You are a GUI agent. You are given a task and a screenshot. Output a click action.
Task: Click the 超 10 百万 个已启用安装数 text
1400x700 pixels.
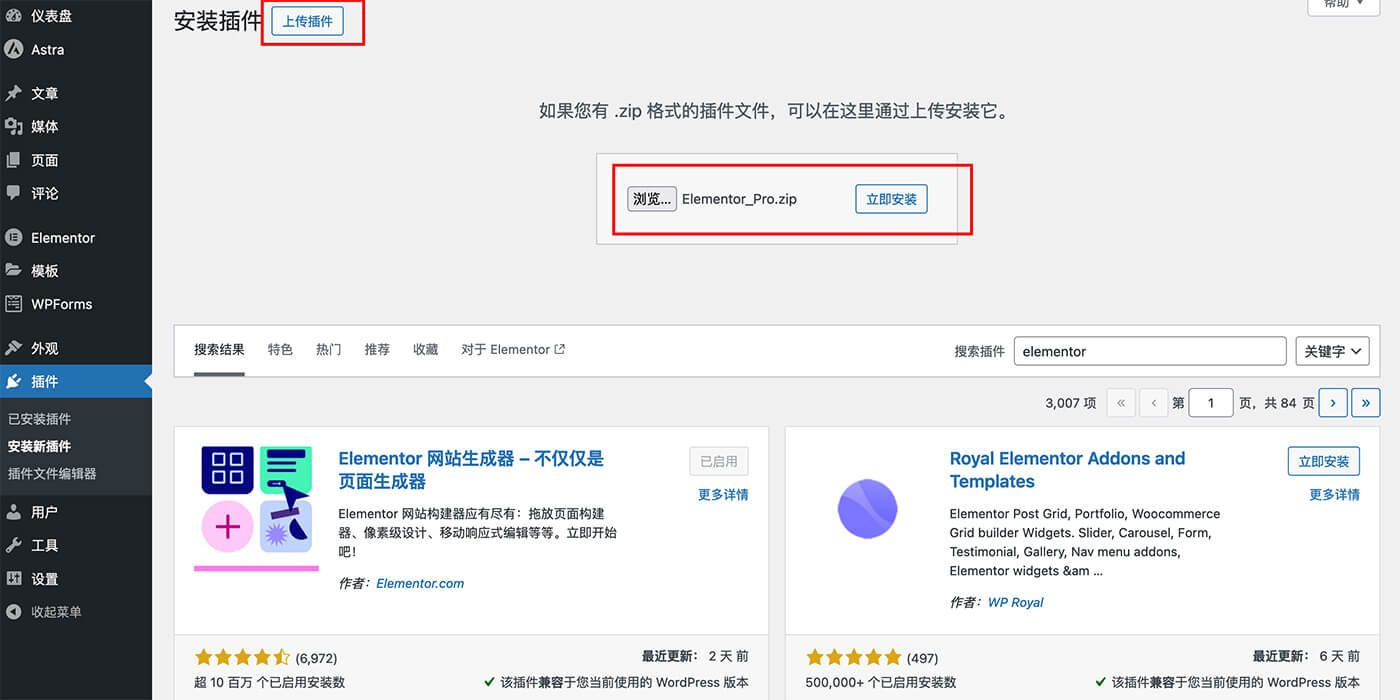270,682
